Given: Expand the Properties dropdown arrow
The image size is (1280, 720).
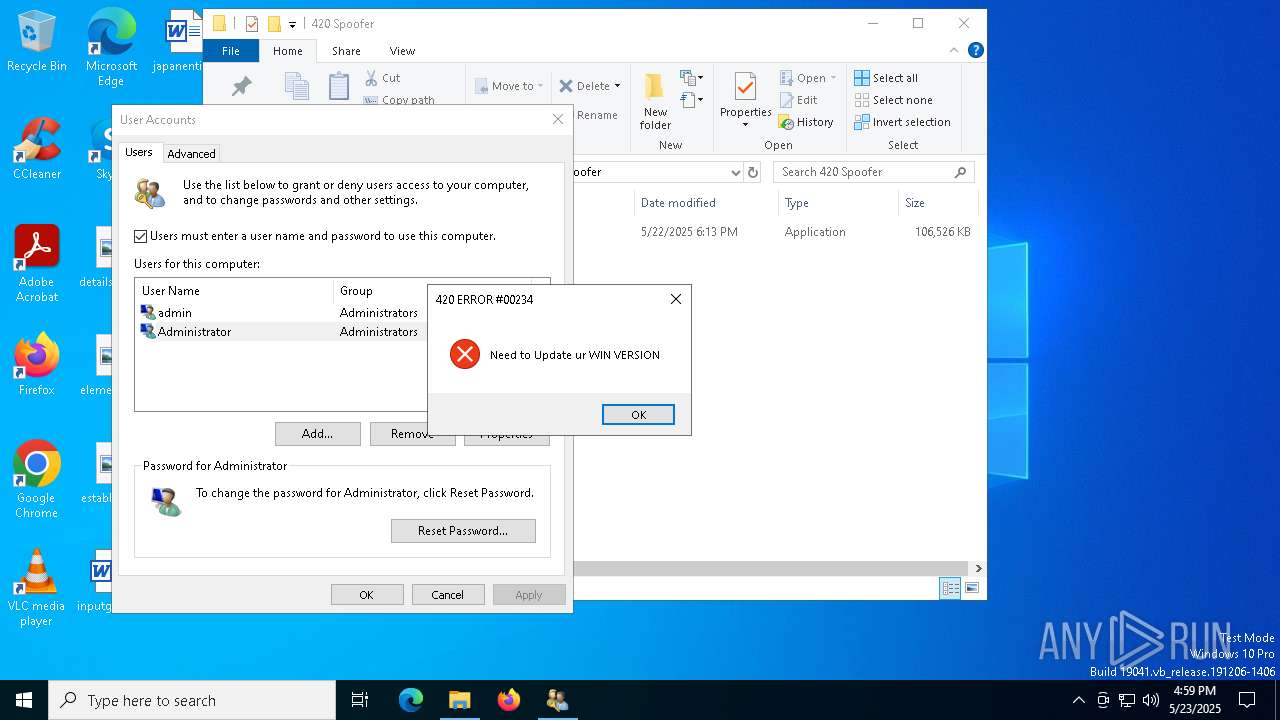Looking at the screenshot, I should (745, 125).
